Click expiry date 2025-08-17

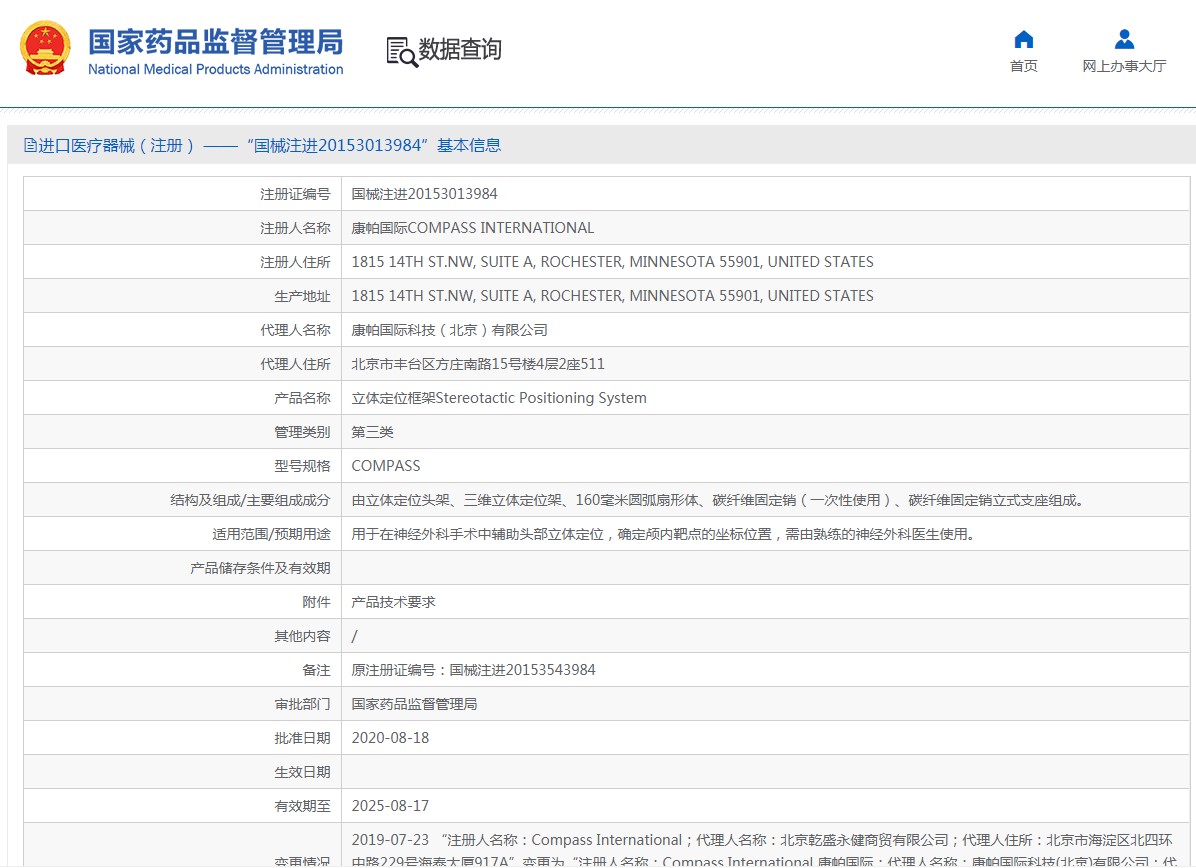390,806
